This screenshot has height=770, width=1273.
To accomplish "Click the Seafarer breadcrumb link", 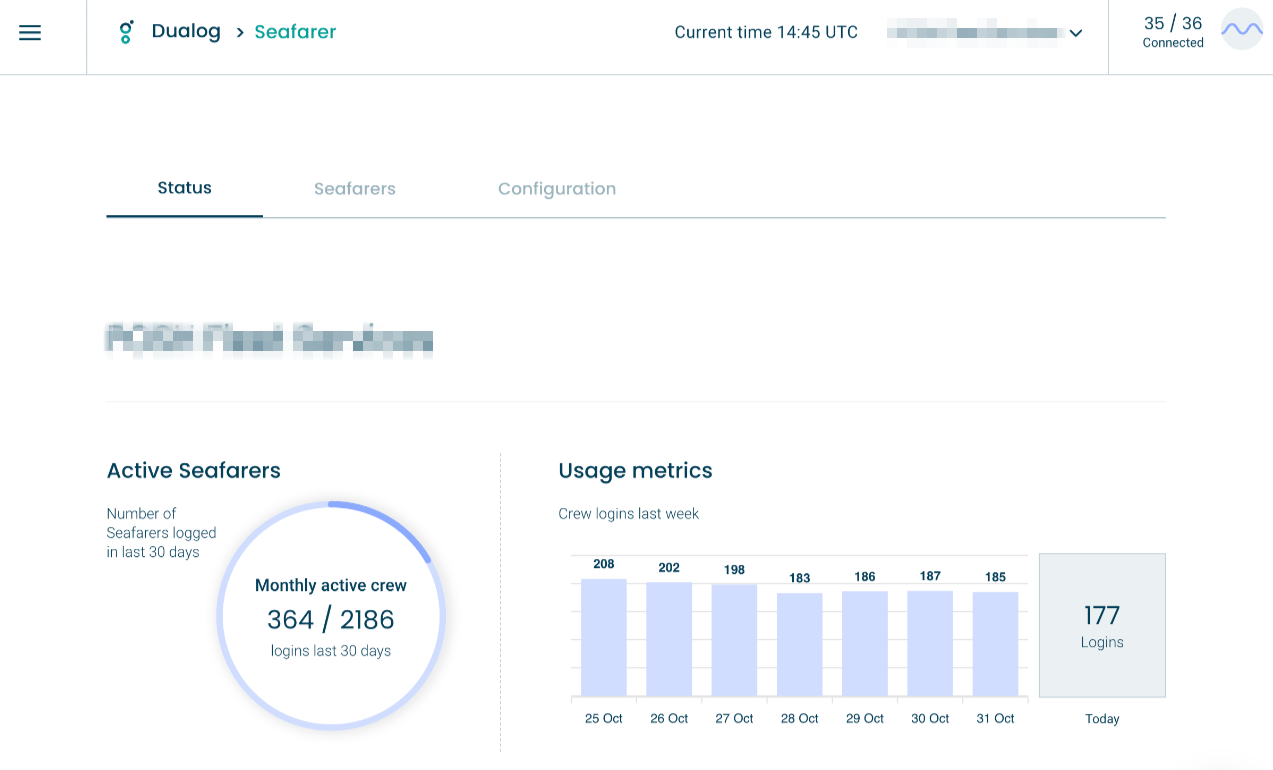I will (295, 32).
